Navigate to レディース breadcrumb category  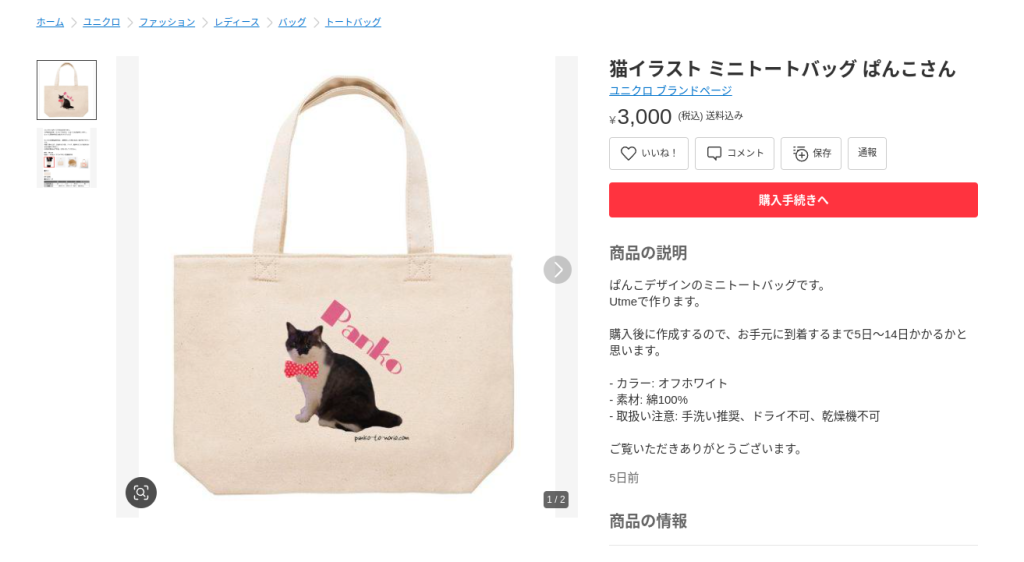tap(236, 22)
